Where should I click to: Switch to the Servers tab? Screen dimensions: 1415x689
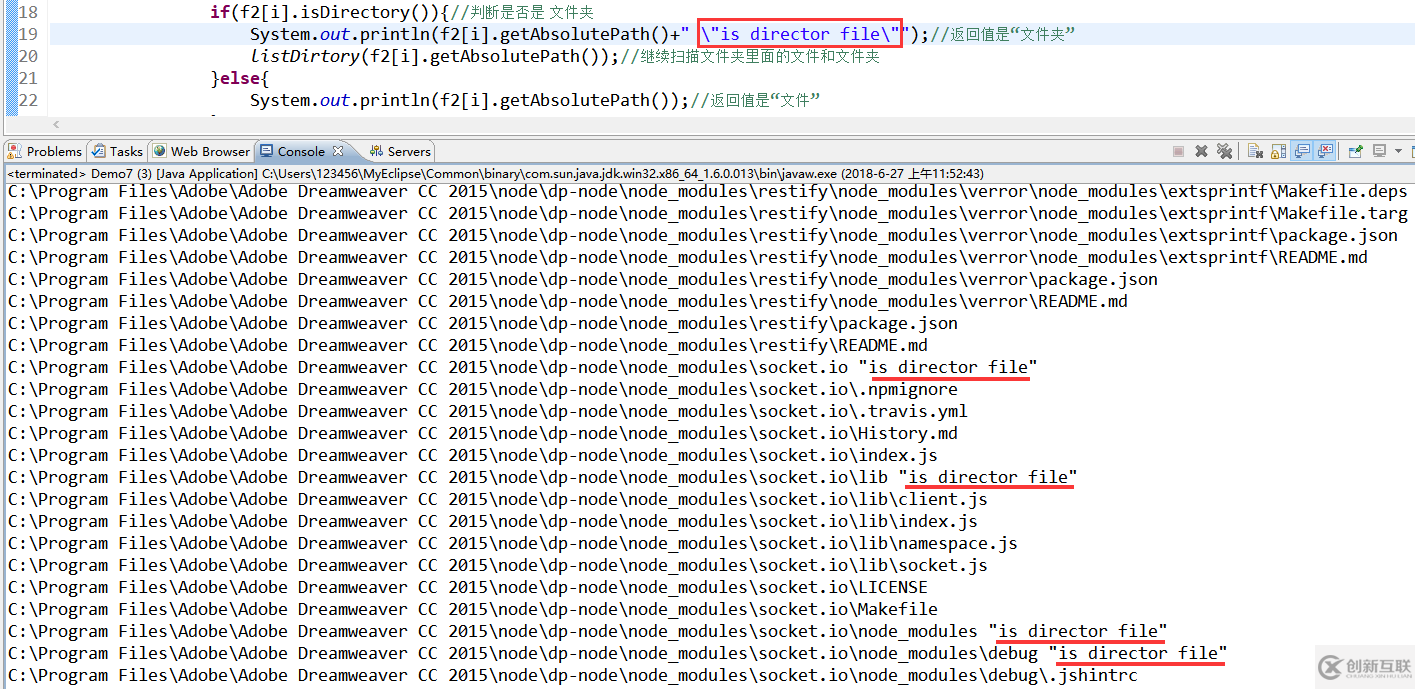click(x=399, y=151)
